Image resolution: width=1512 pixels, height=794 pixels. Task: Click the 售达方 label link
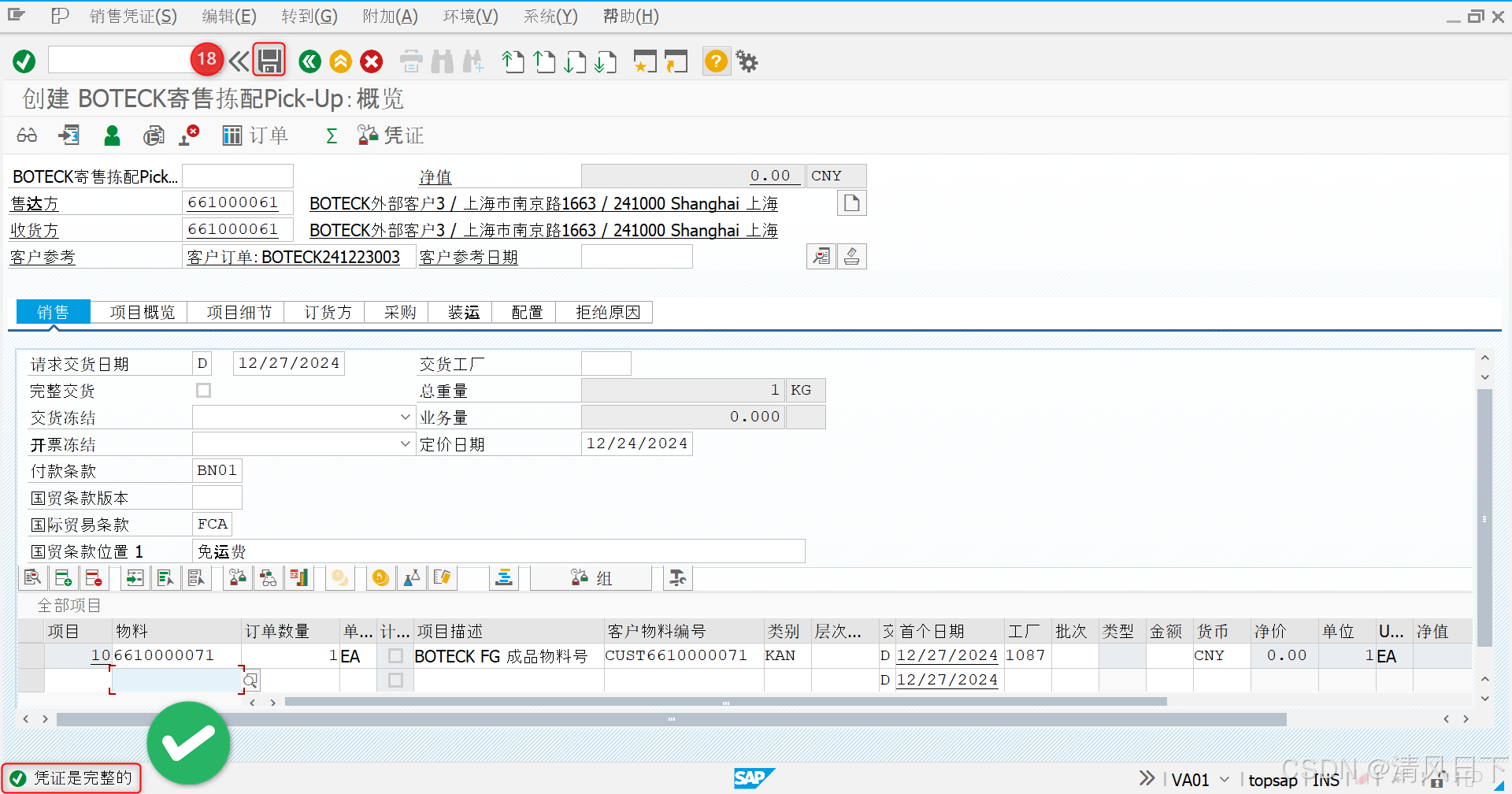[35, 204]
